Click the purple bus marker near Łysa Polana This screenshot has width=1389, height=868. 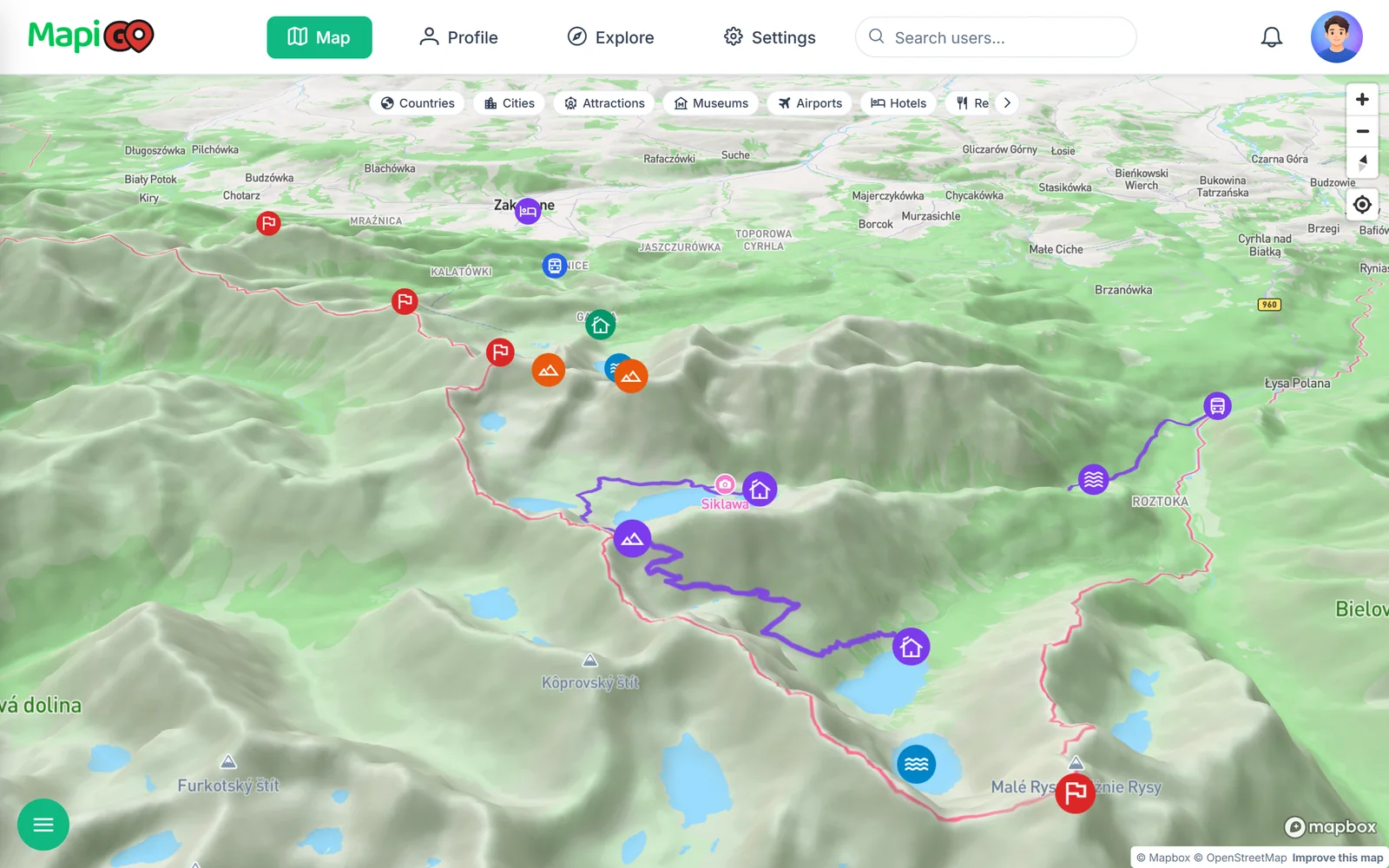click(1217, 405)
